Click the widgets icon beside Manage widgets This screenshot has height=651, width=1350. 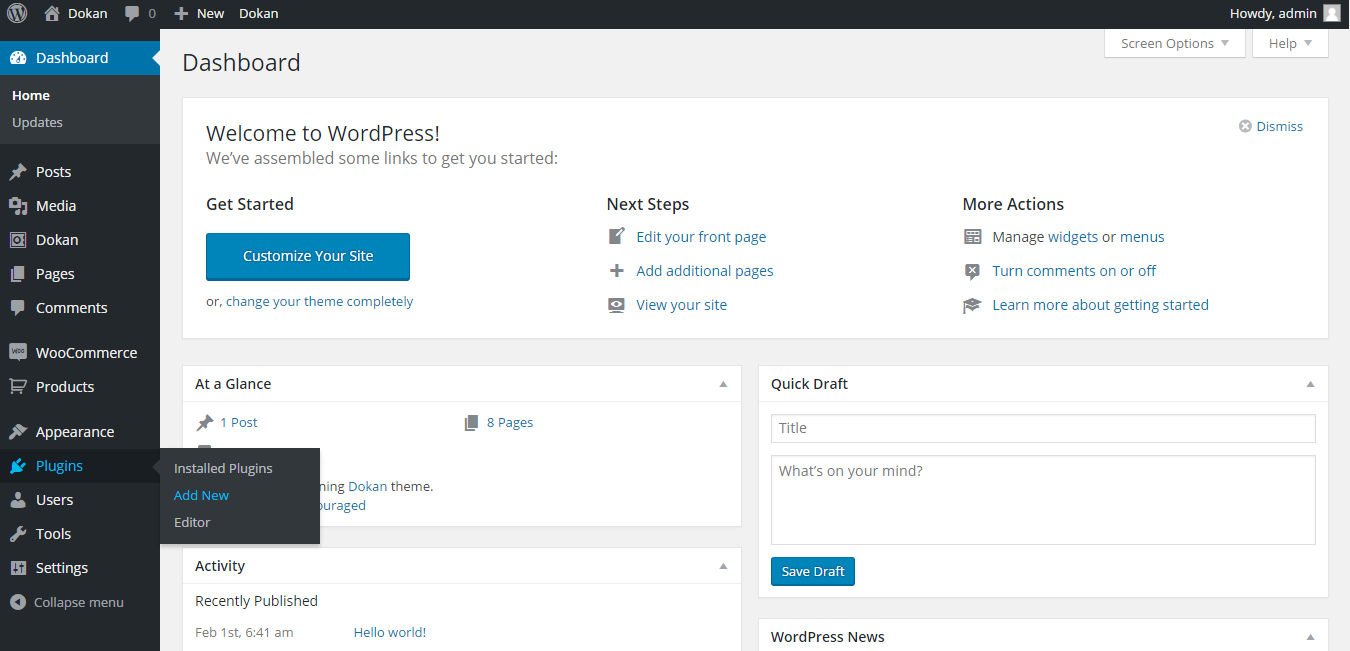[x=972, y=237]
